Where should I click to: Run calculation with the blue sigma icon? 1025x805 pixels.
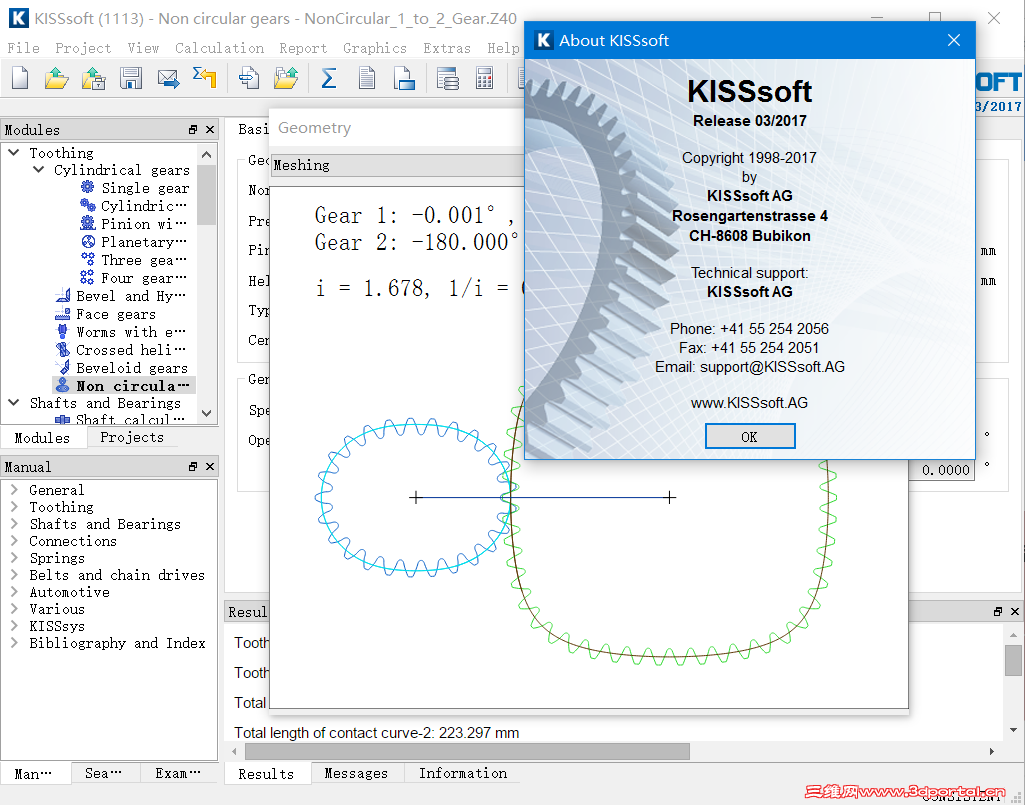point(329,78)
